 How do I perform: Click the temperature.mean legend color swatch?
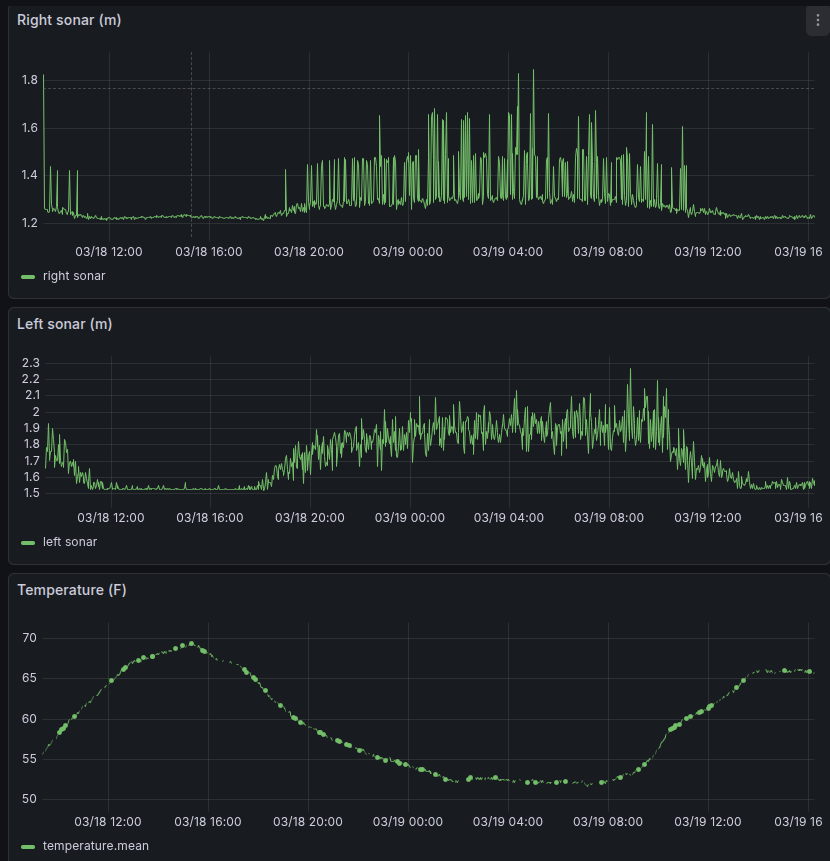pos(27,846)
